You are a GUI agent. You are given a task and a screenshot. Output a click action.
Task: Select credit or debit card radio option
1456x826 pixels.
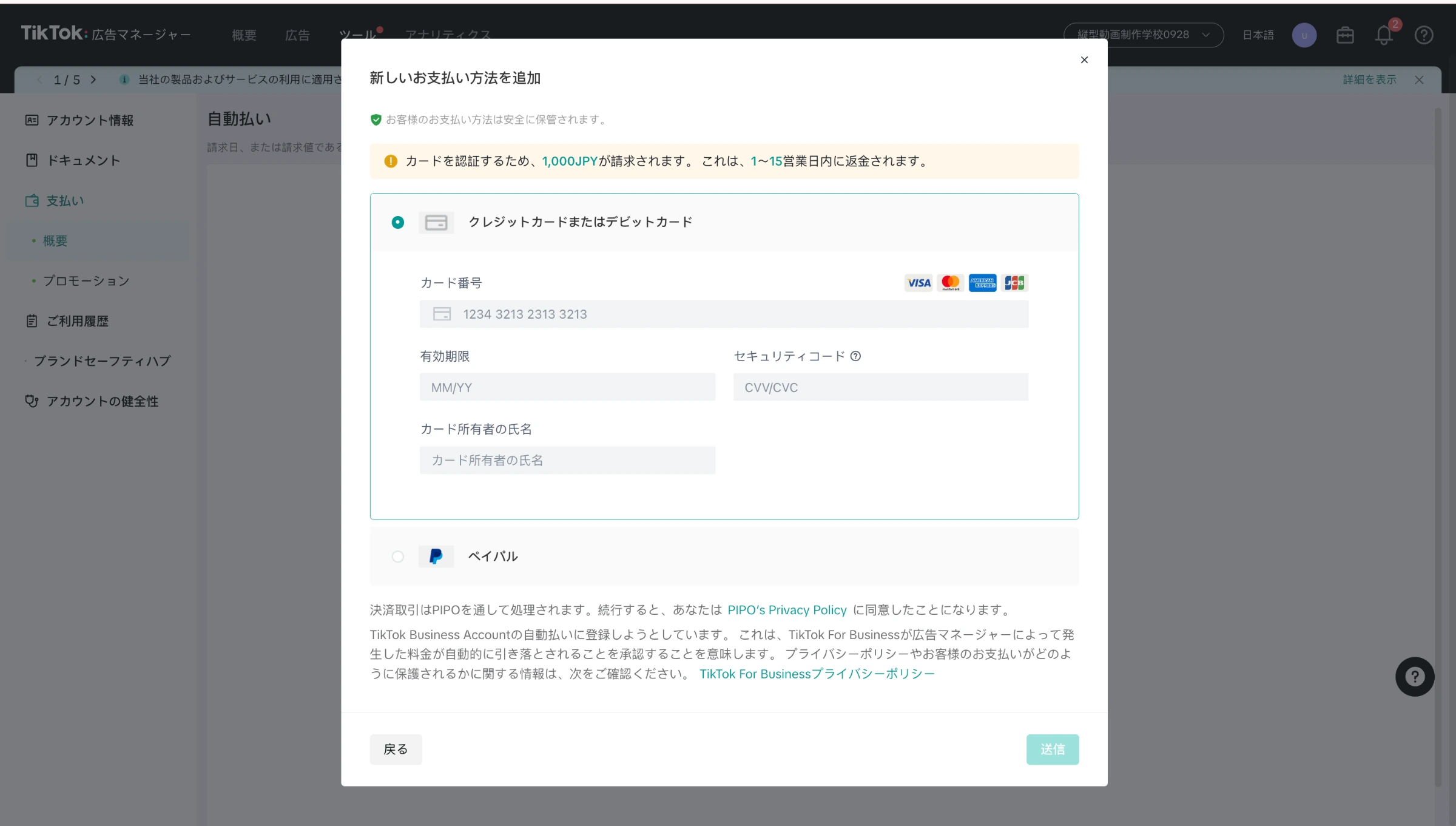click(x=397, y=222)
